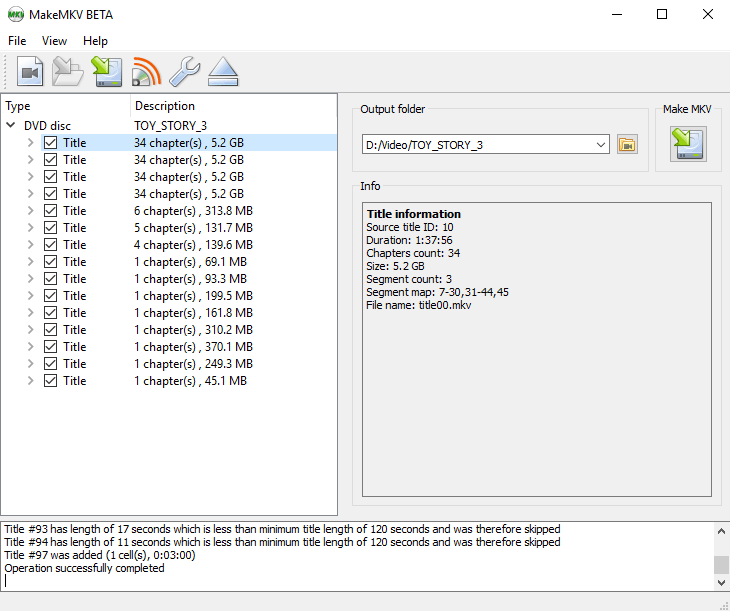
Task: Open Preferences via the wrench icon
Action: click(184, 71)
